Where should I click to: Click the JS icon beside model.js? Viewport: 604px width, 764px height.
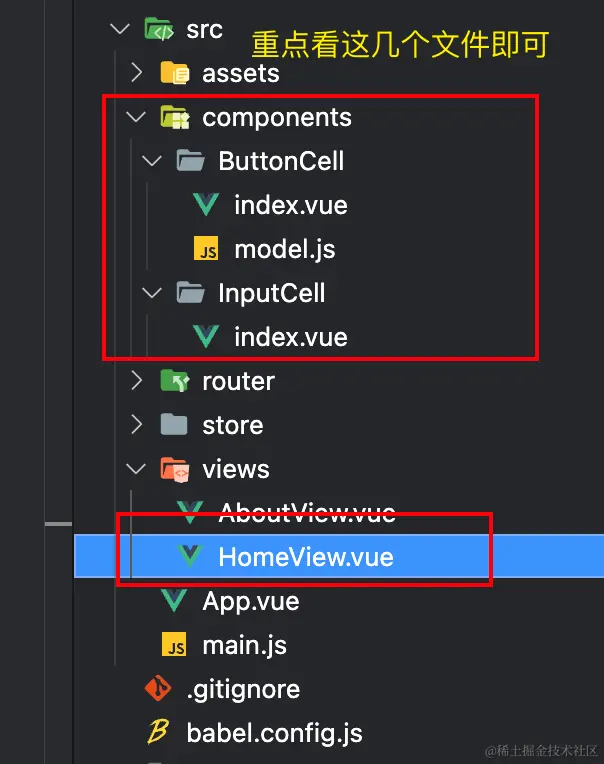[x=207, y=250]
